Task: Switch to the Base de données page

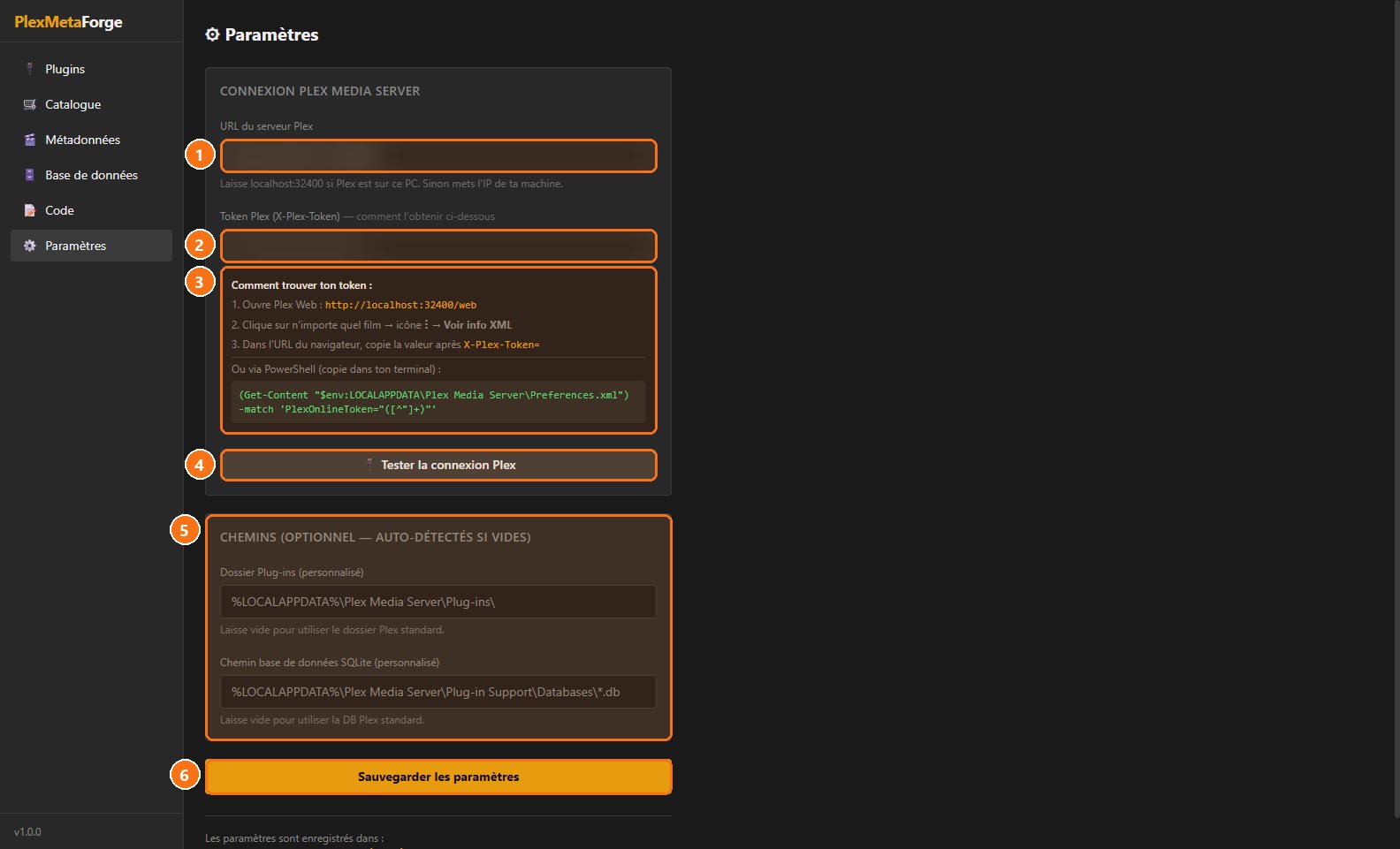Action: coord(91,175)
